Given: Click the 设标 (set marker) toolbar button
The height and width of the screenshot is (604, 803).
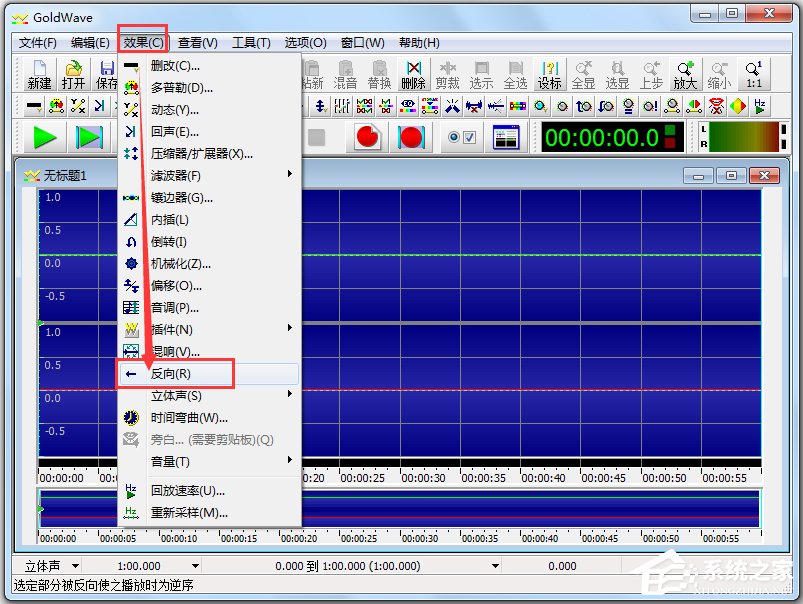Looking at the screenshot, I should tap(550, 75).
